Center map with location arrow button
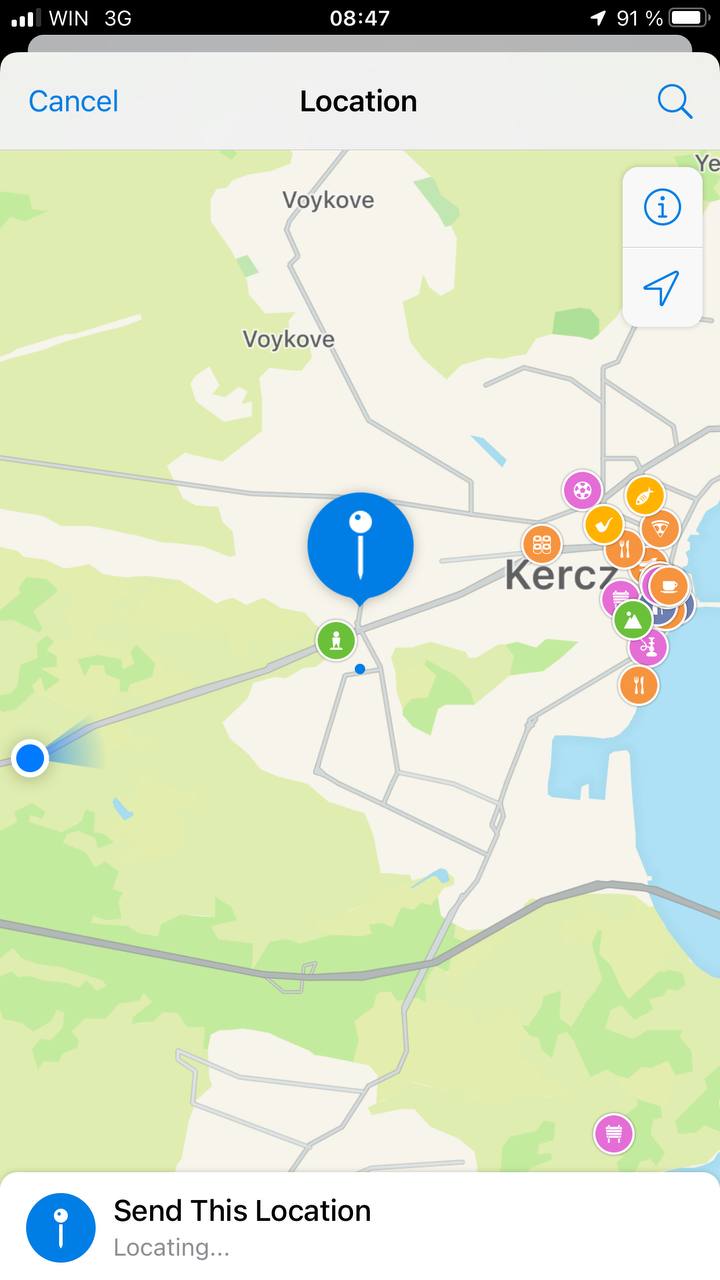 point(661,288)
